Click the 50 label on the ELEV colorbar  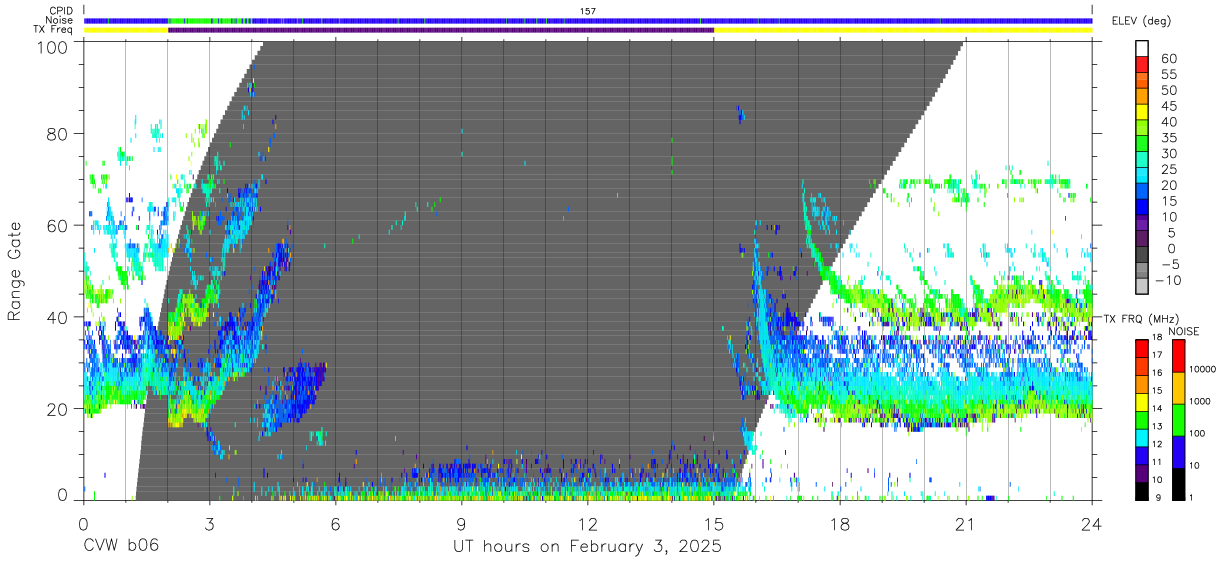click(x=1168, y=91)
